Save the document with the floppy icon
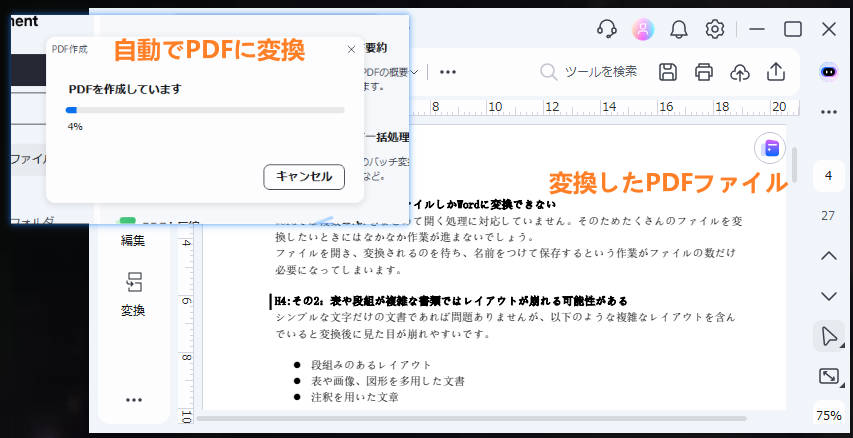853x438 pixels. pos(667,72)
